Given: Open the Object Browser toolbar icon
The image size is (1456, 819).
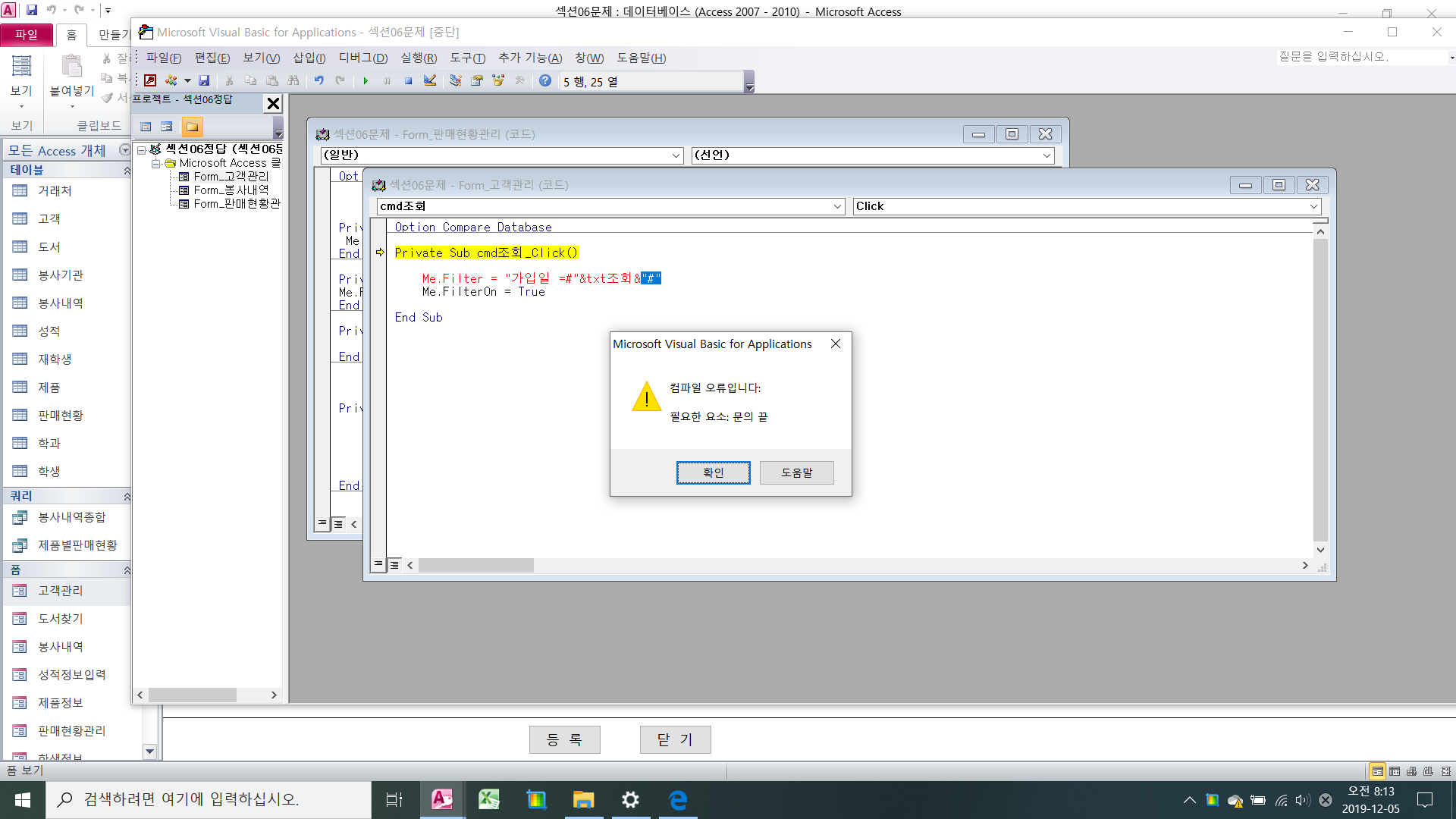Looking at the screenshot, I should (498, 80).
